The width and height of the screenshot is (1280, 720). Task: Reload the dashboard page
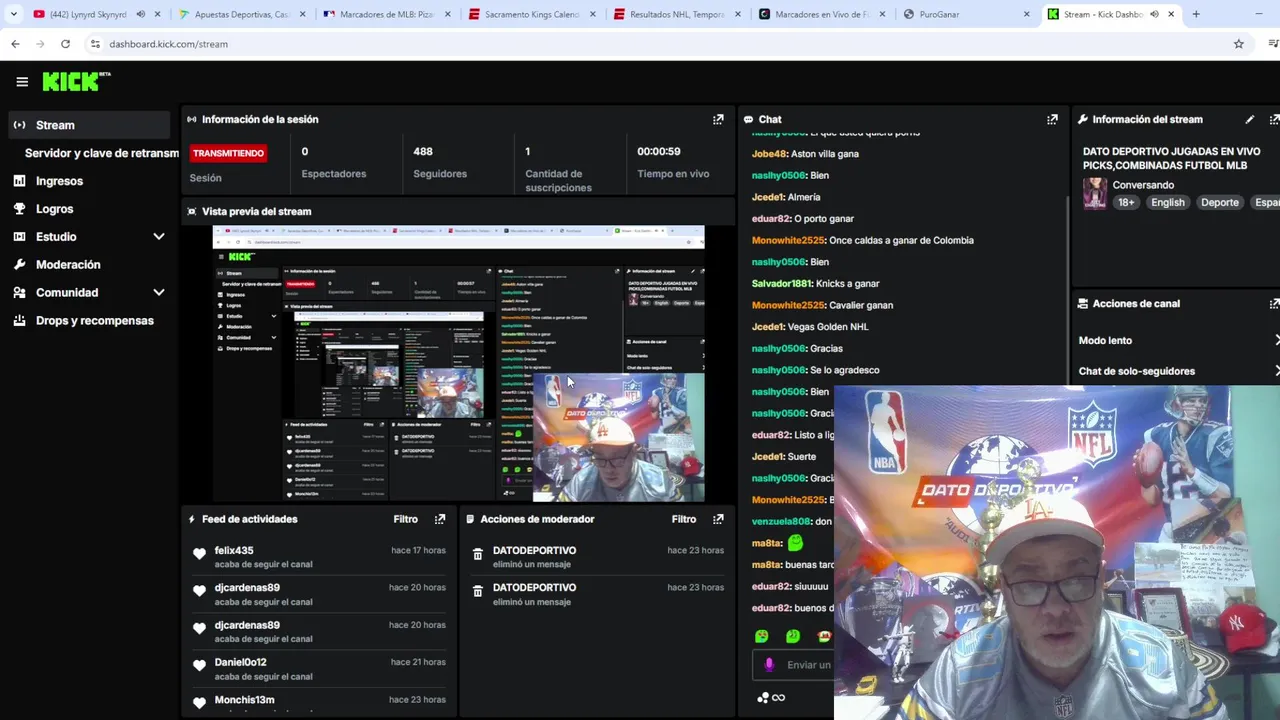tap(65, 44)
